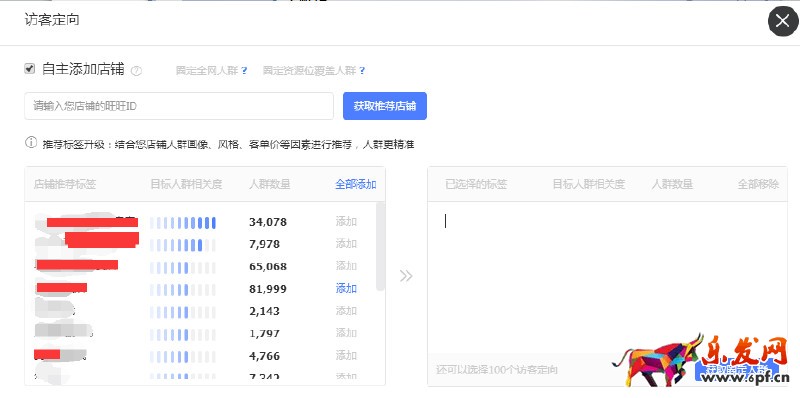Click the 旺旺ID input field
The image size is (800, 398).
click(179, 106)
